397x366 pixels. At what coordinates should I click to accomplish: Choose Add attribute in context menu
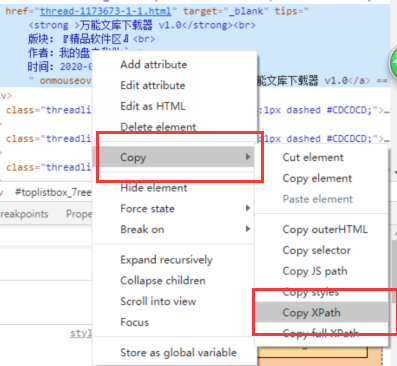(x=153, y=64)
